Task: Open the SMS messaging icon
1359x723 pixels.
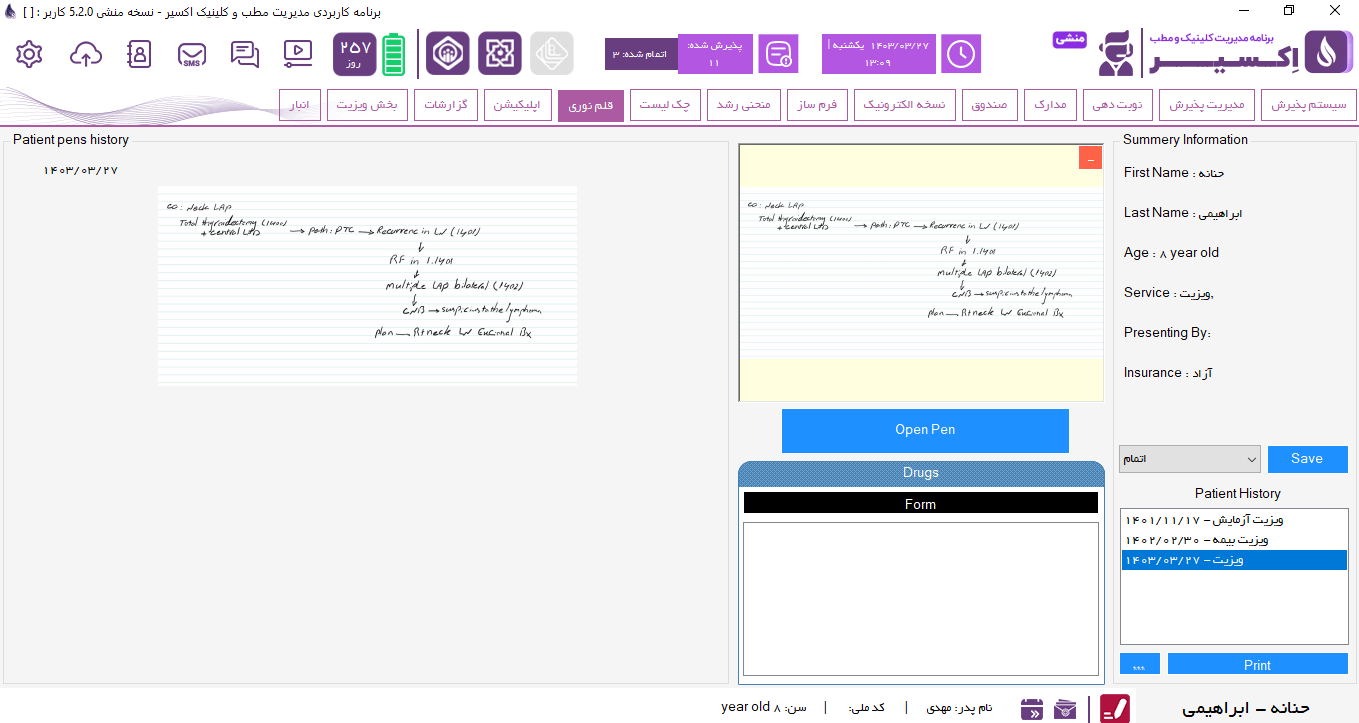Action: [x=192, y=54]
